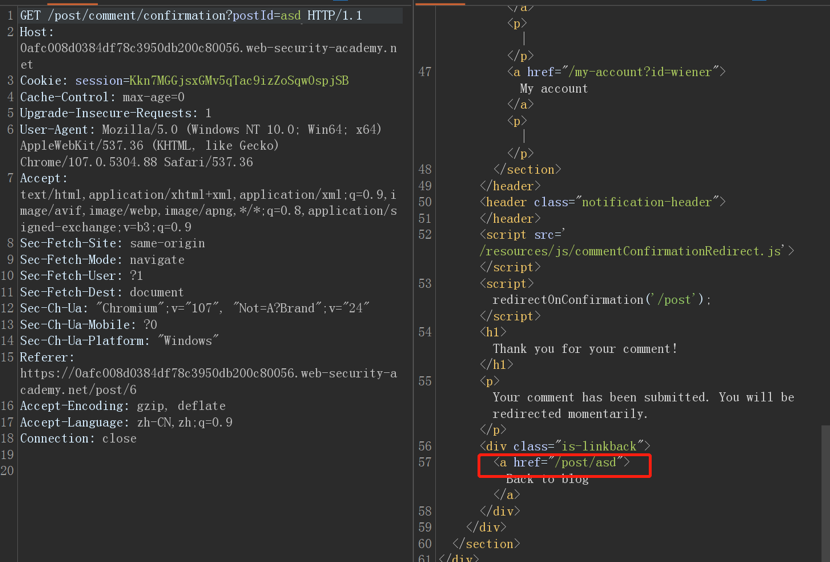Click the closing </section> tag on line 48
Screen dimensions: 830x562
point(527,169)
